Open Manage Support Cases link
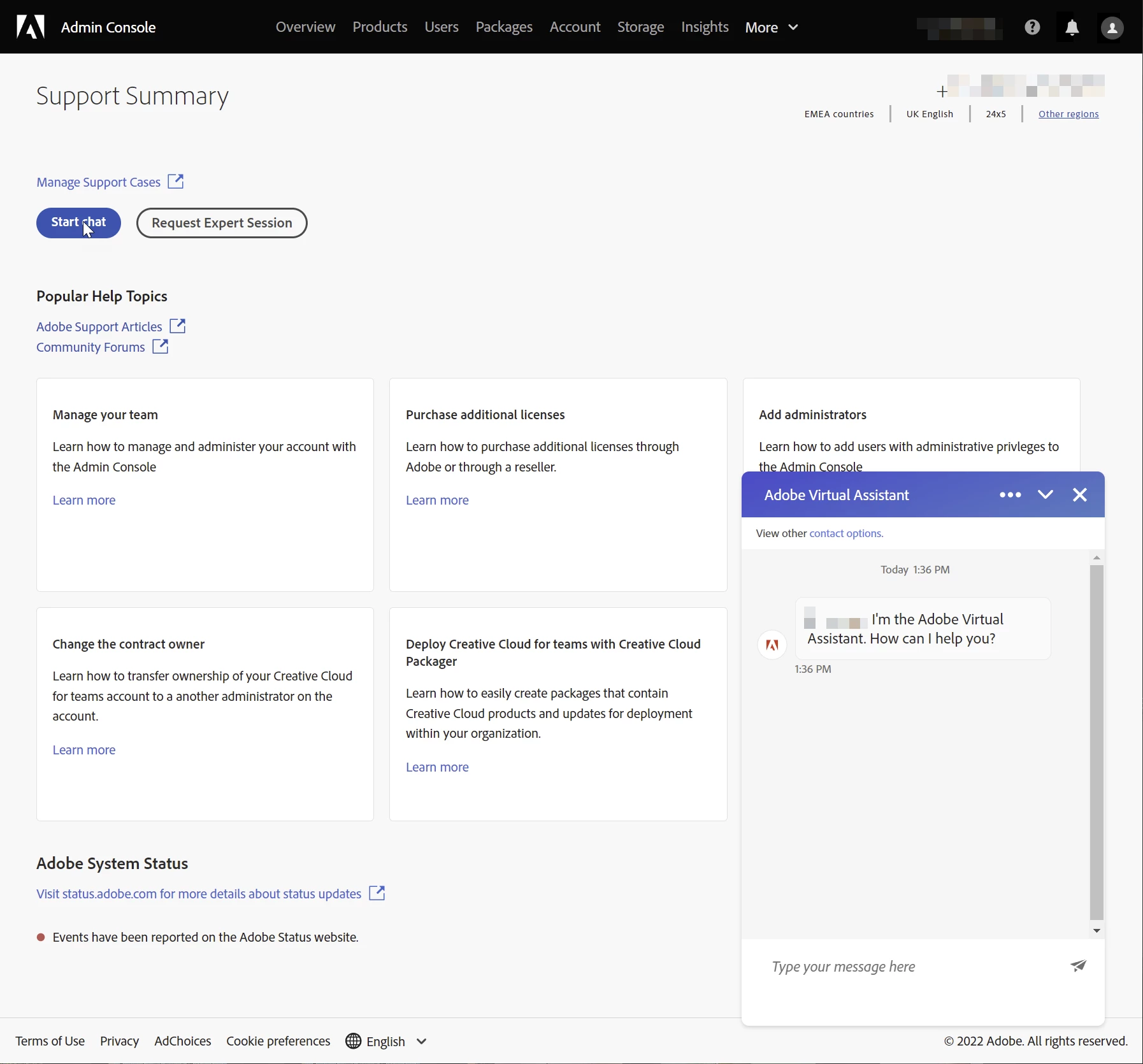Screen dimensions: 1143x1064 (98, 182)
